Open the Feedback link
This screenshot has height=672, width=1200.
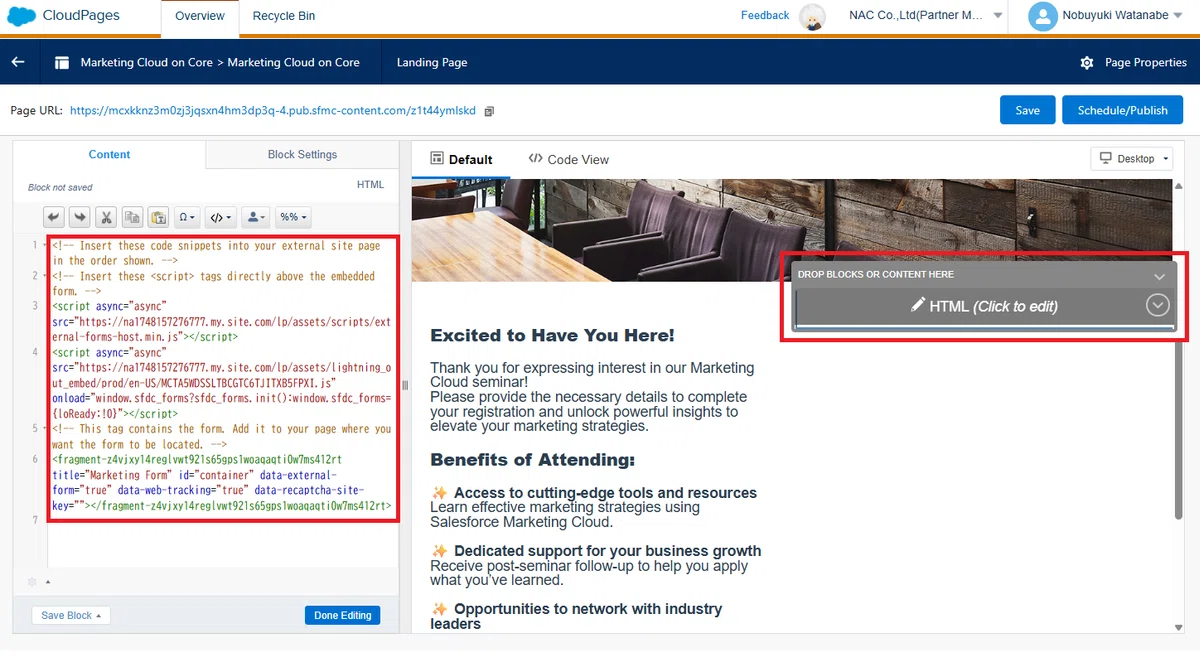(x=765, y=15)
